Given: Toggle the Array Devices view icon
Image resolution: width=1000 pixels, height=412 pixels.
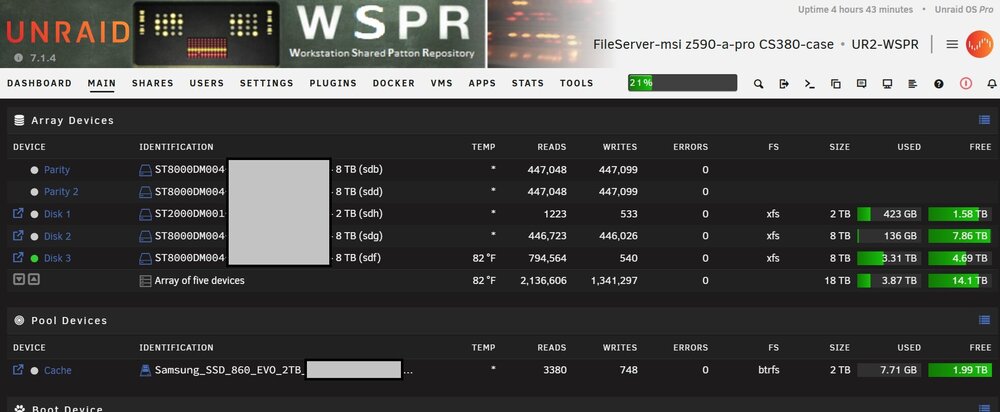Looking at the screenshot, I should point(984,120).
